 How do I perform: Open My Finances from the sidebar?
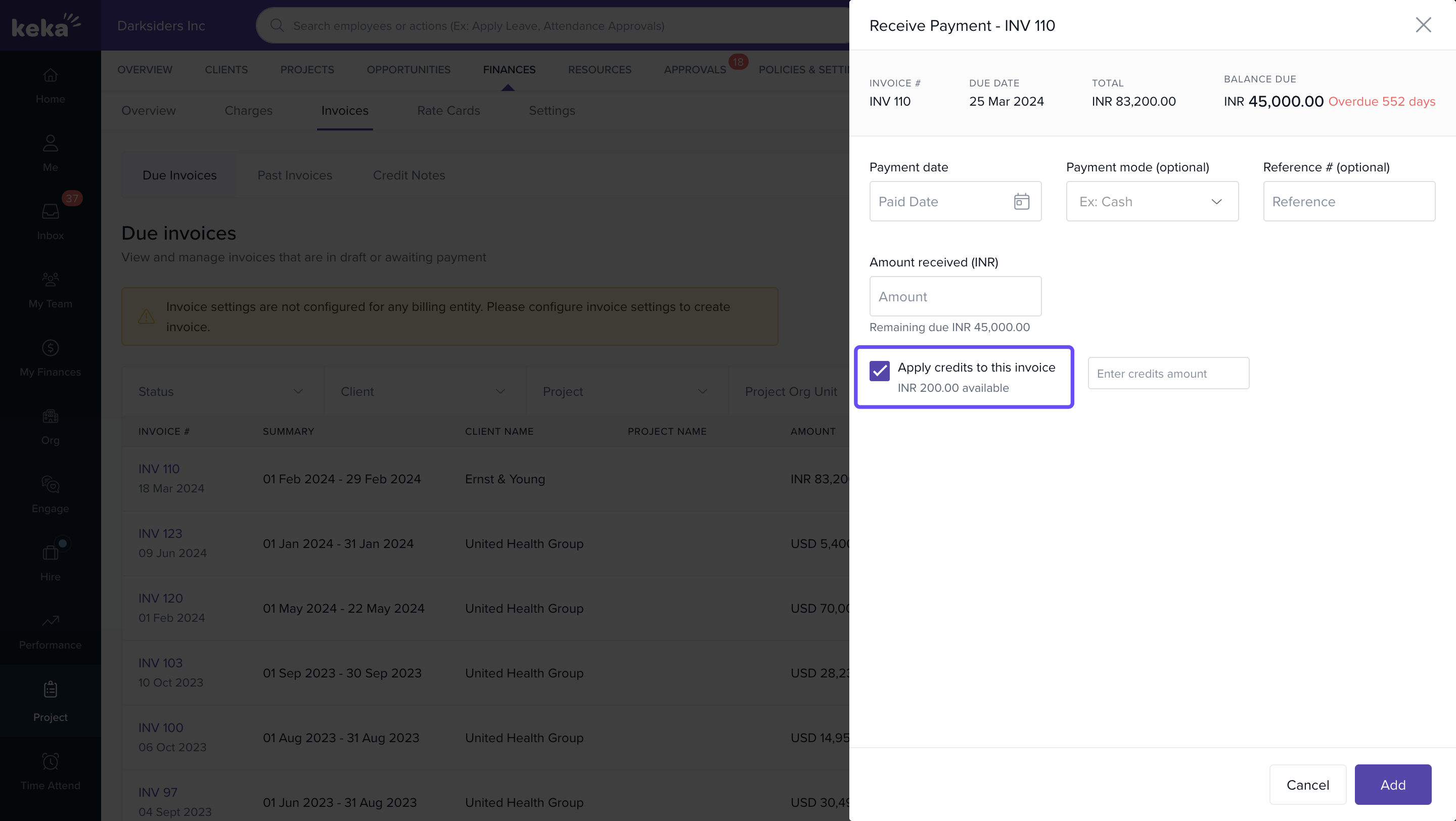(51, 348)
